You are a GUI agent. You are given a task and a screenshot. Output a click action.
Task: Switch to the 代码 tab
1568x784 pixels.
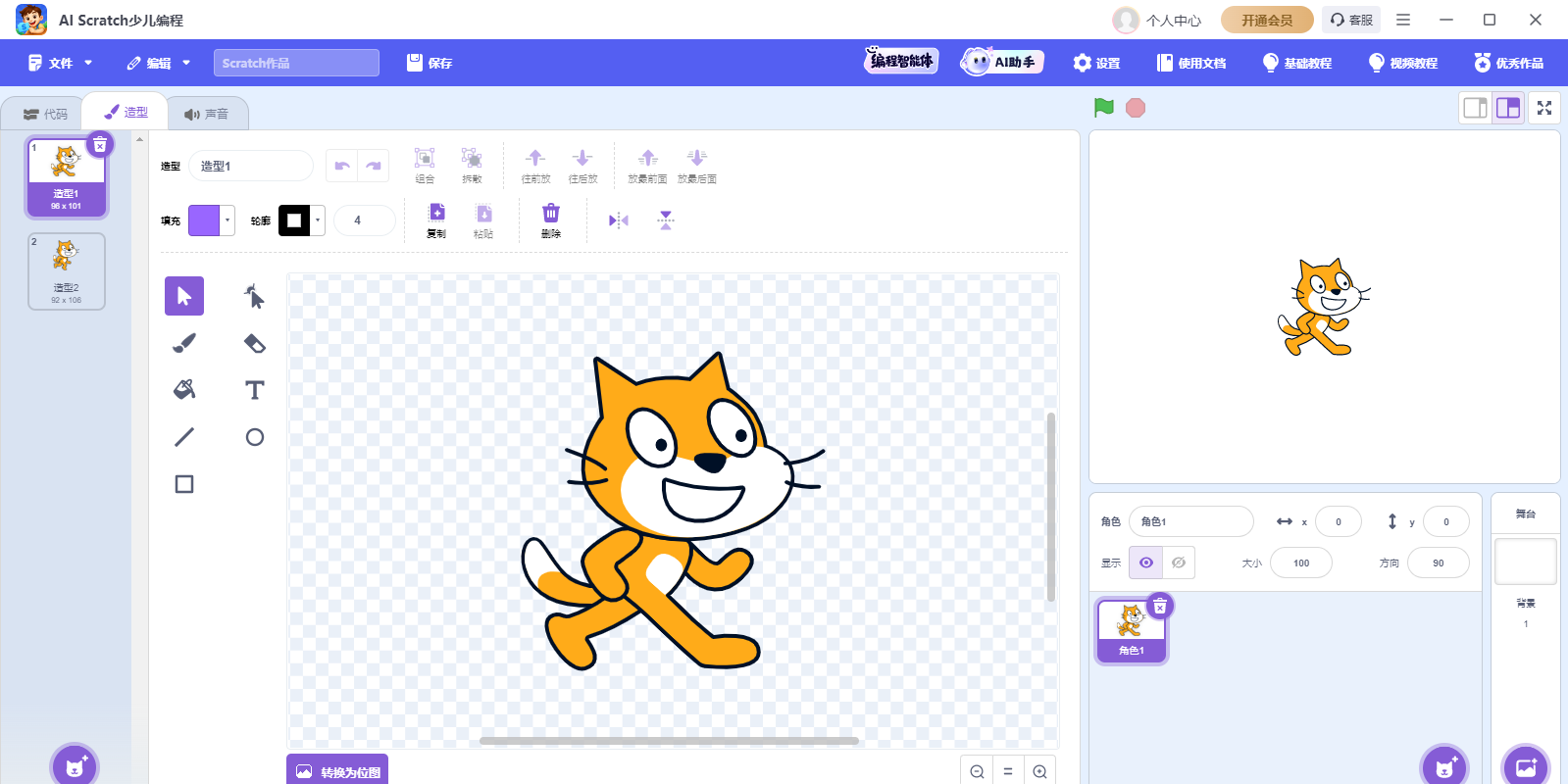point(46,114)
